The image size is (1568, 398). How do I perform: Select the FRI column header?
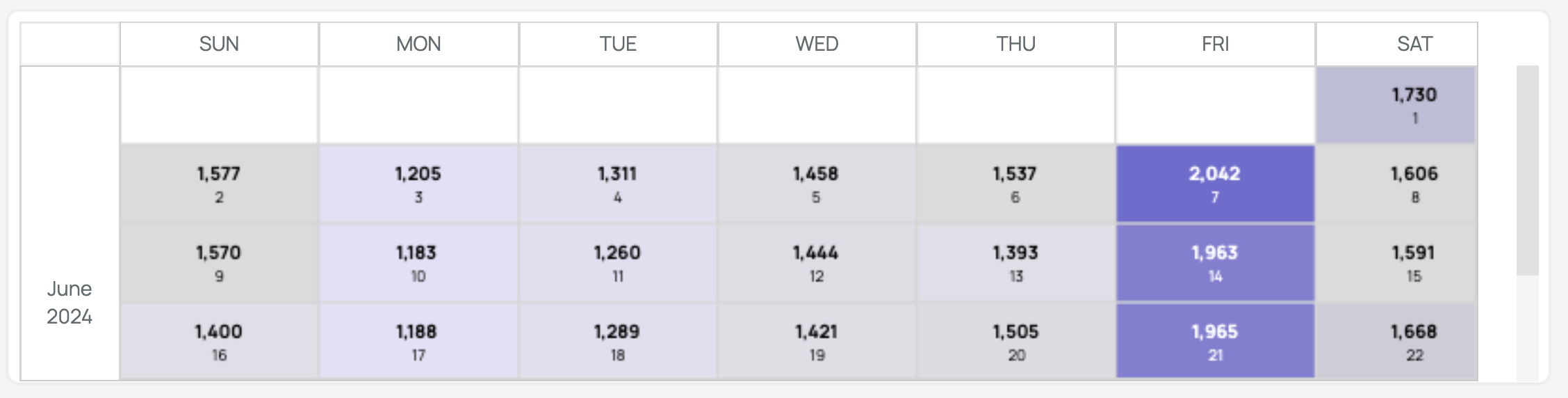click(1215, 44)
